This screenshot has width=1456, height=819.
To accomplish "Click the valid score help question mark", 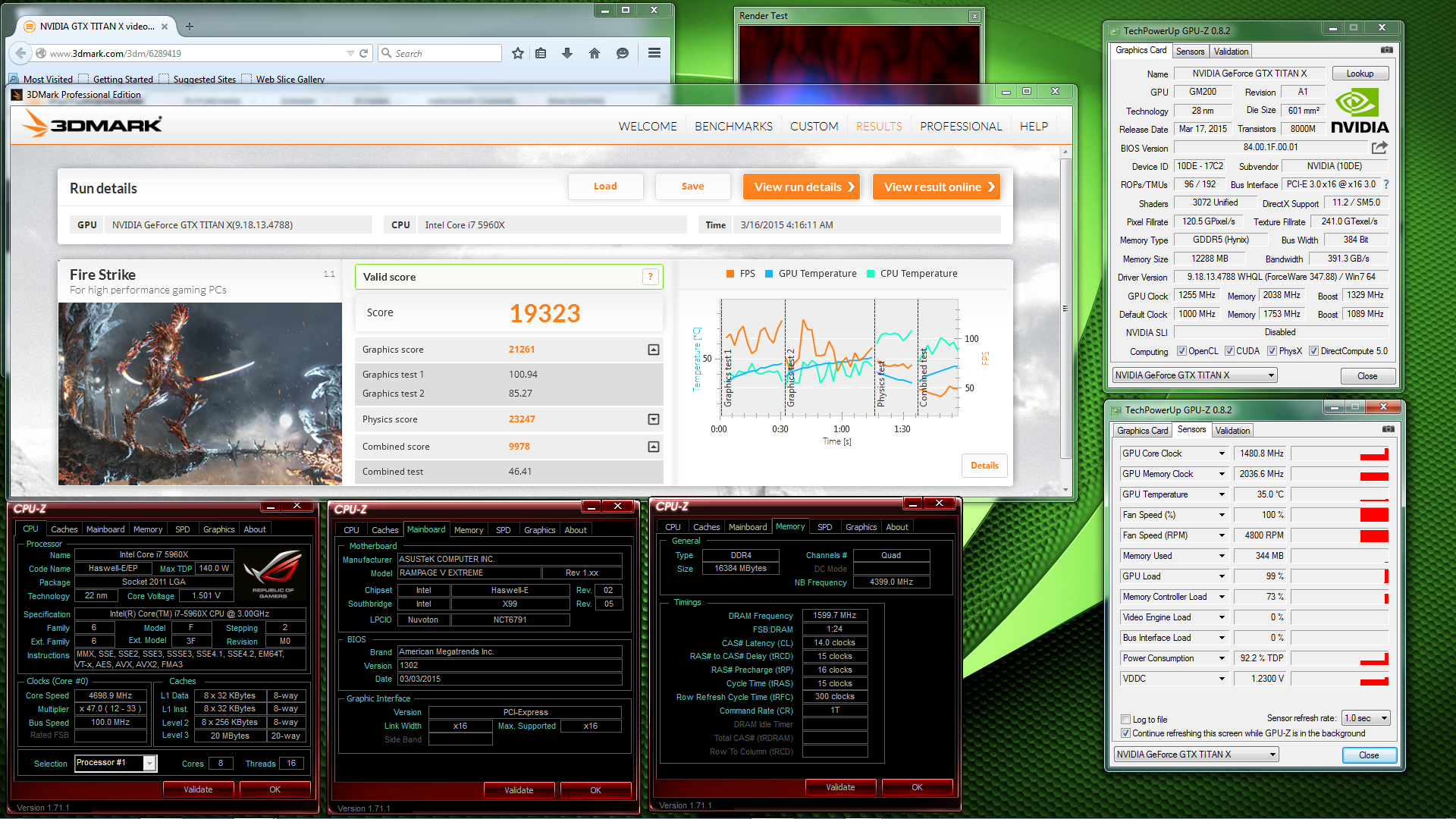I will pos(650,277).
